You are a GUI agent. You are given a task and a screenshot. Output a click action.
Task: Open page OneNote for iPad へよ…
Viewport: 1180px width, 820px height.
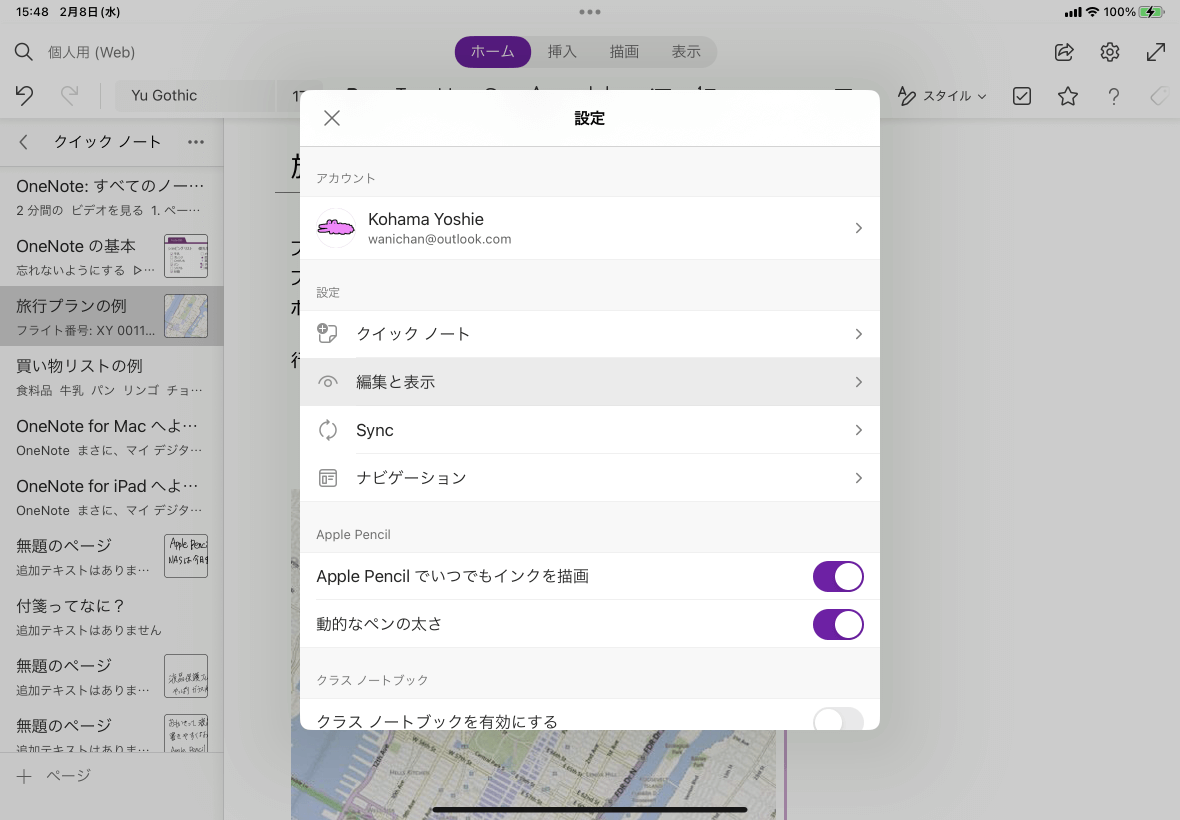click(111, 497)
